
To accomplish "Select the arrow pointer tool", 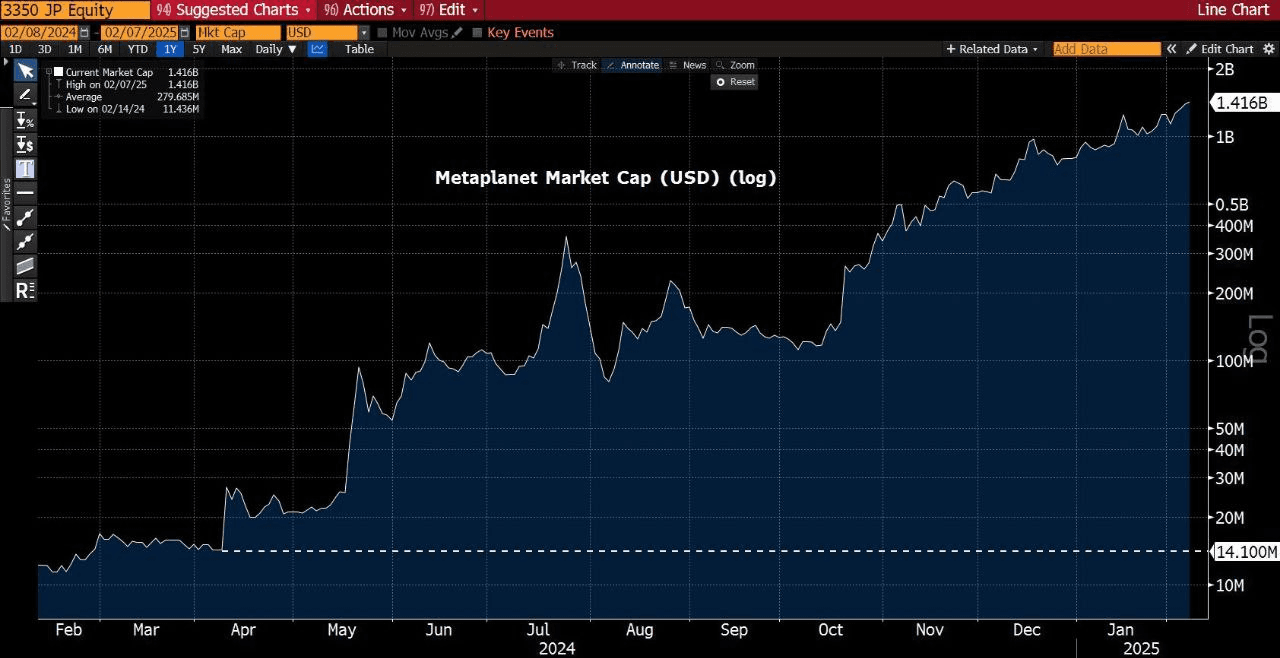I will 25,71.
